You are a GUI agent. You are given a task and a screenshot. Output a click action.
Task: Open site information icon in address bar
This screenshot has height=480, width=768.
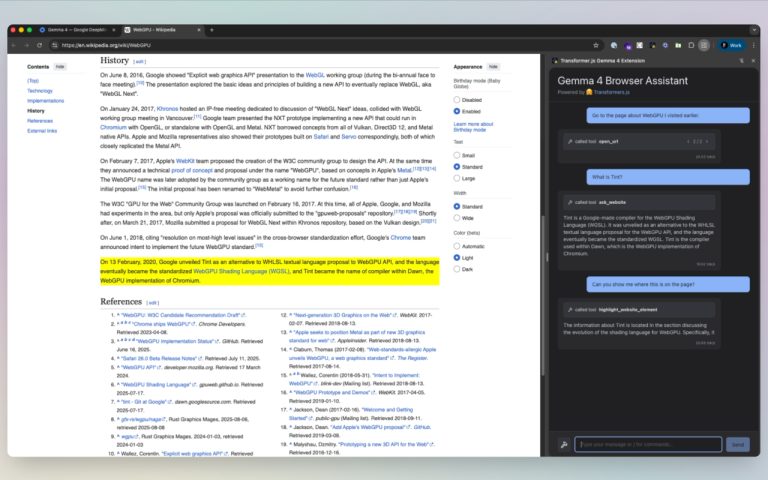click(x=54, y=45)
